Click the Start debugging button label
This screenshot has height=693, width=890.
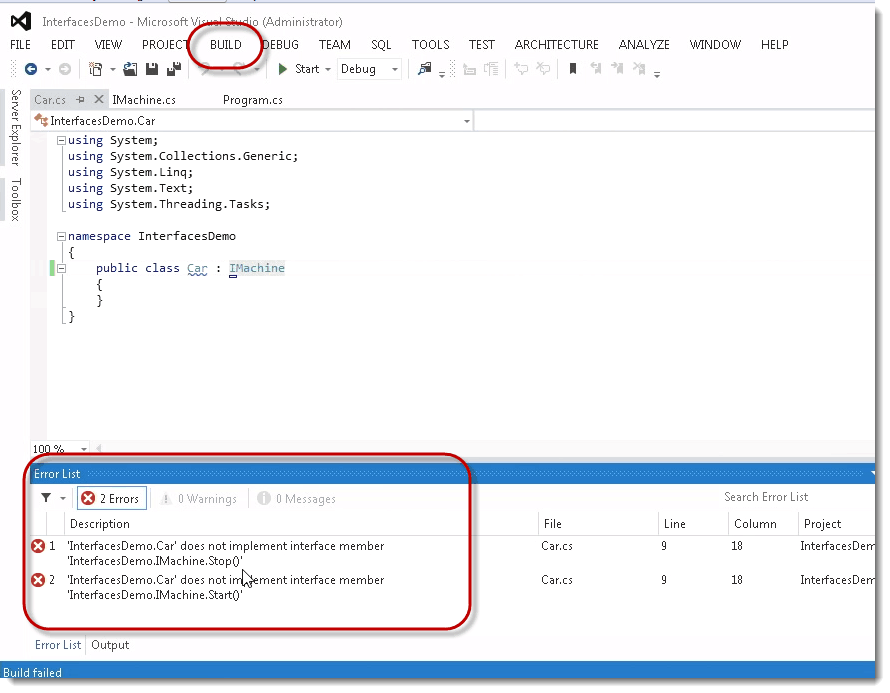(307, 69)
